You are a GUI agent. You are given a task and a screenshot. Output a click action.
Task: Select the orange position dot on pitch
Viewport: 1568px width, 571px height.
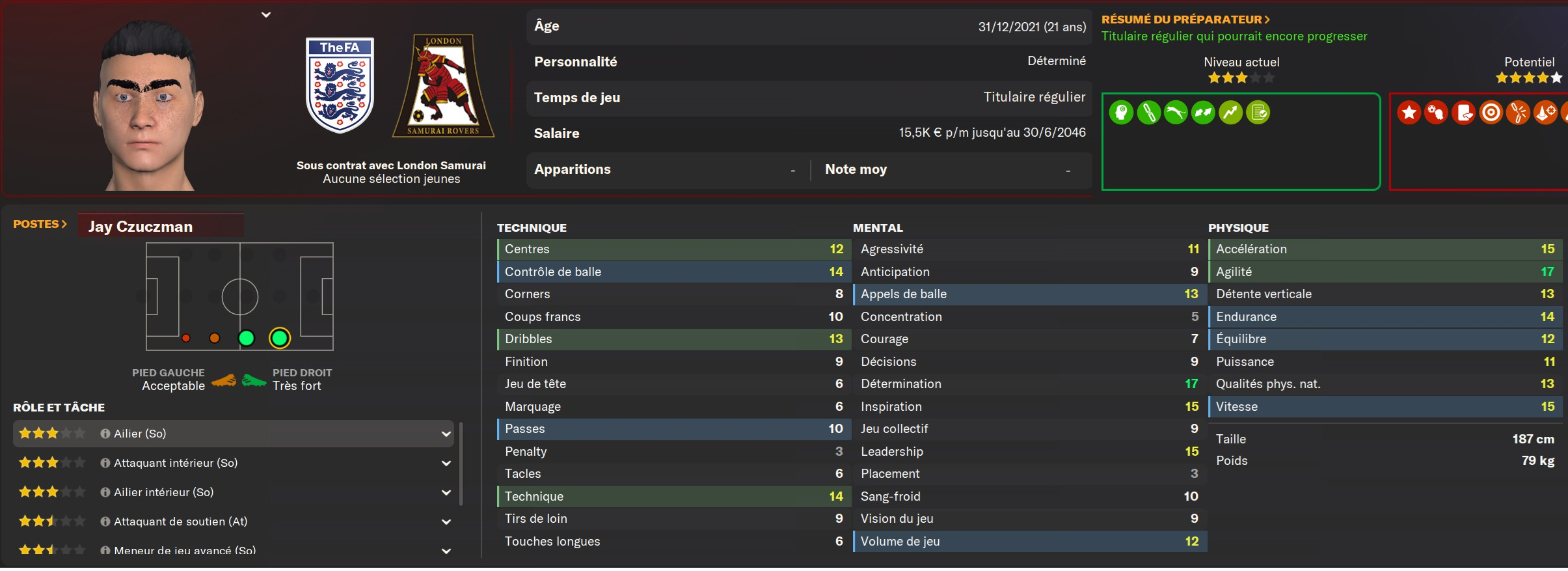pyautogui.click(x=214, y=338)
